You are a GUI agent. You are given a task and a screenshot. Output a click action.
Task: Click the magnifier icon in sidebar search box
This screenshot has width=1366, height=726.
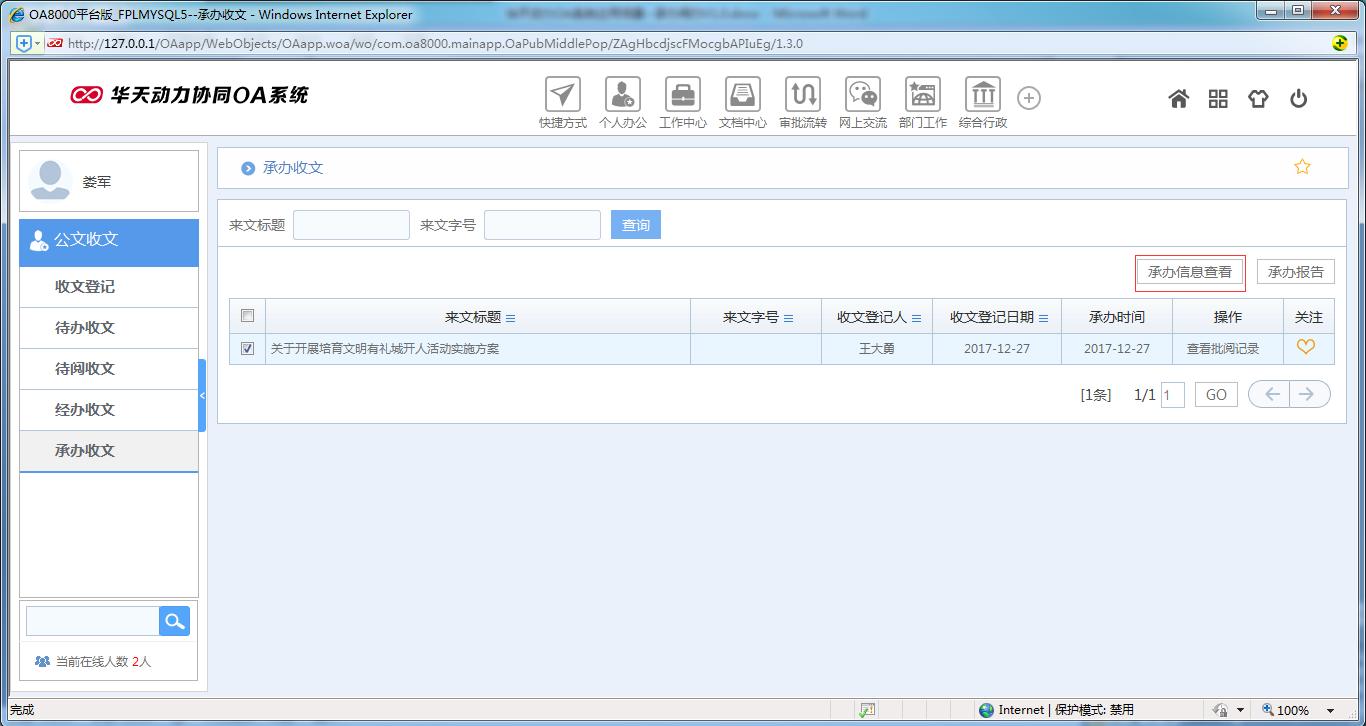coord(174,621)
